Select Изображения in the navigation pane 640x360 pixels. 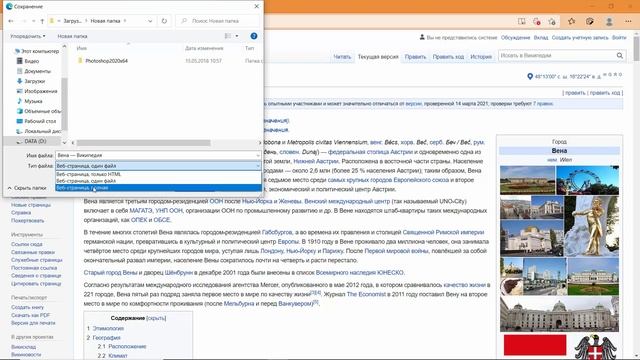(x=40, y=91)
